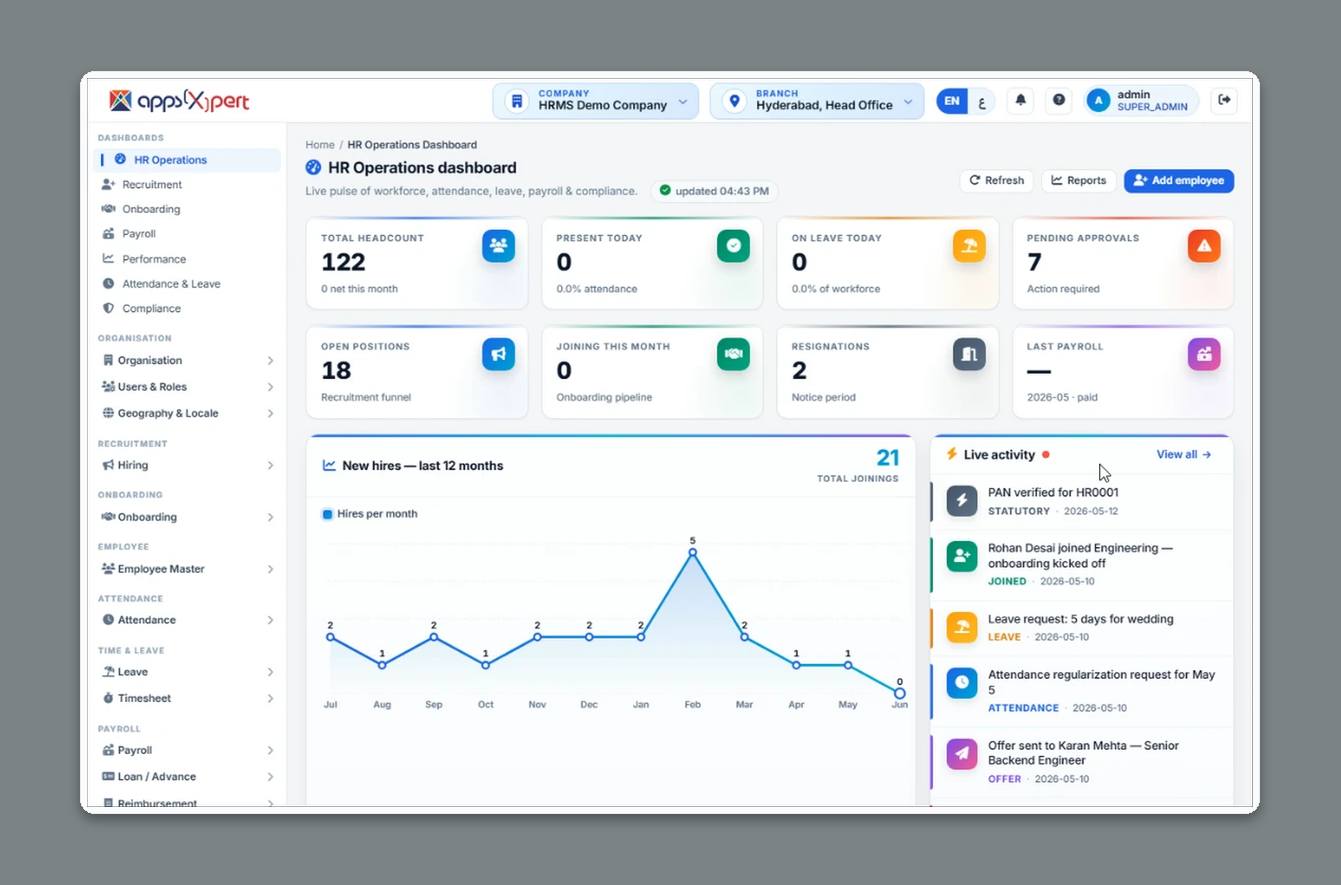Click the Resignations door icon
1341x885 pixels.
tap(969, 354)
